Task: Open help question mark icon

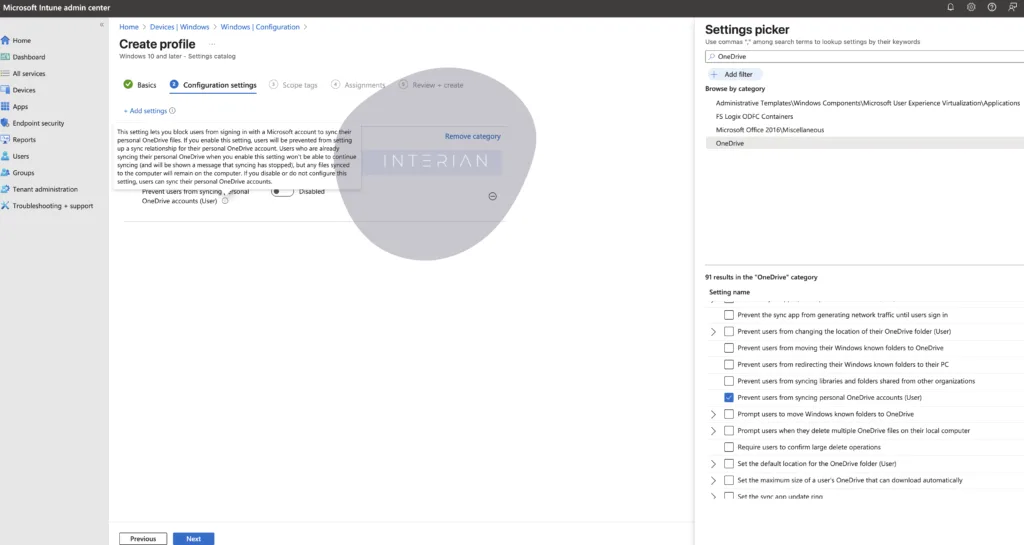Action: [x=991, y=7]
